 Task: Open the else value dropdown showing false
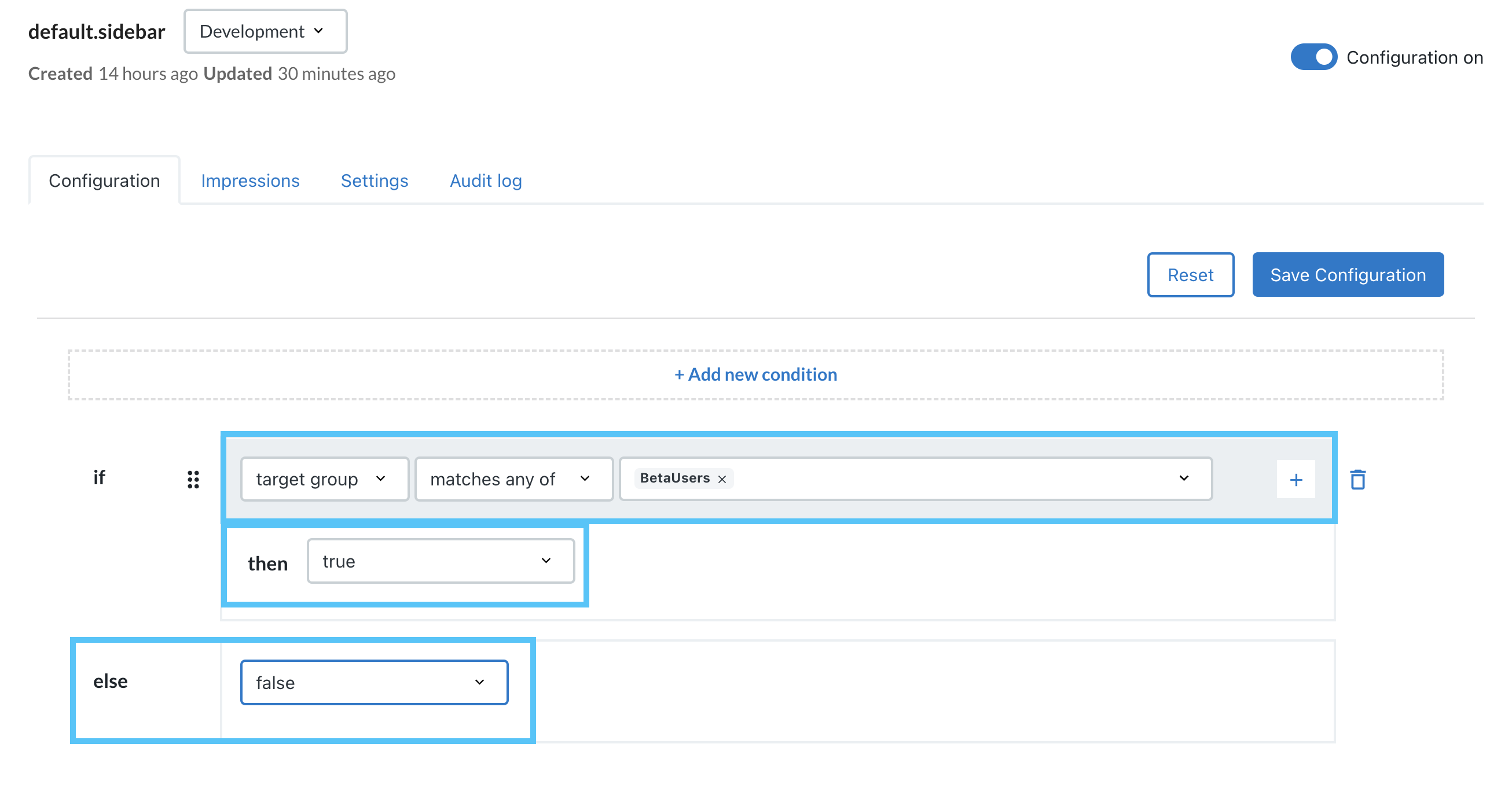[373, 682]
